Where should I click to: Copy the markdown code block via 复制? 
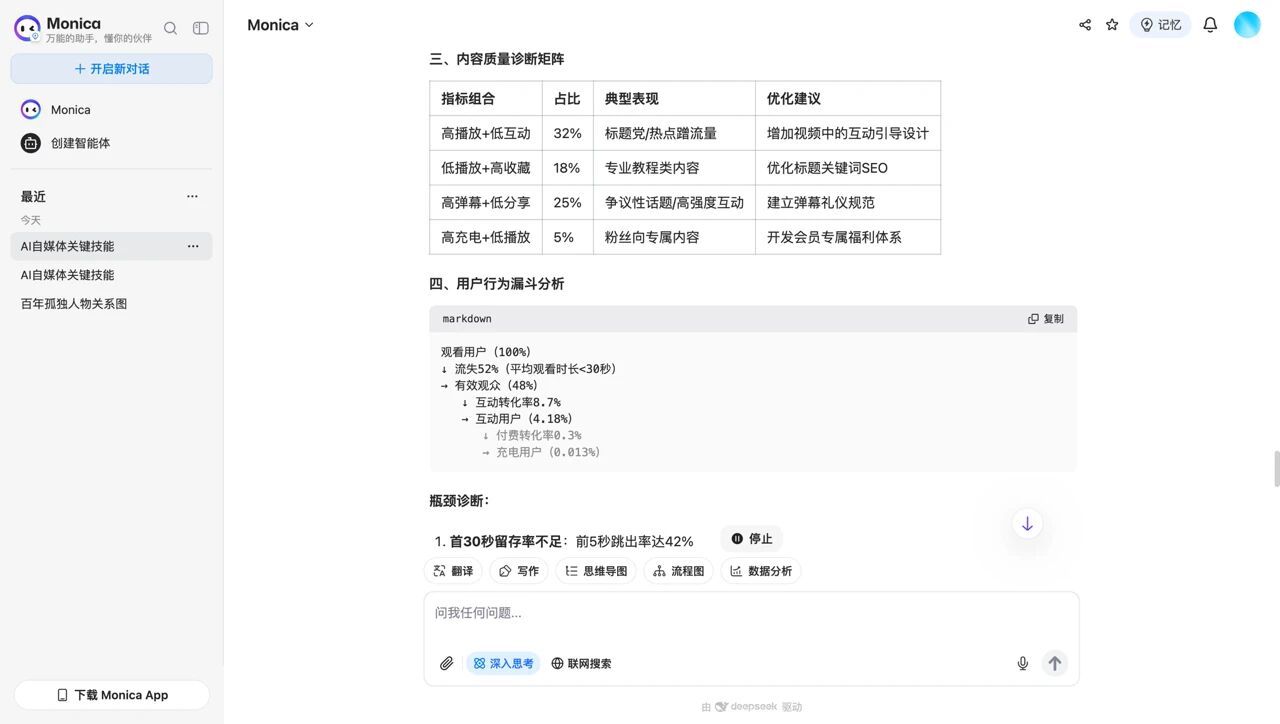pos(1046,319)
